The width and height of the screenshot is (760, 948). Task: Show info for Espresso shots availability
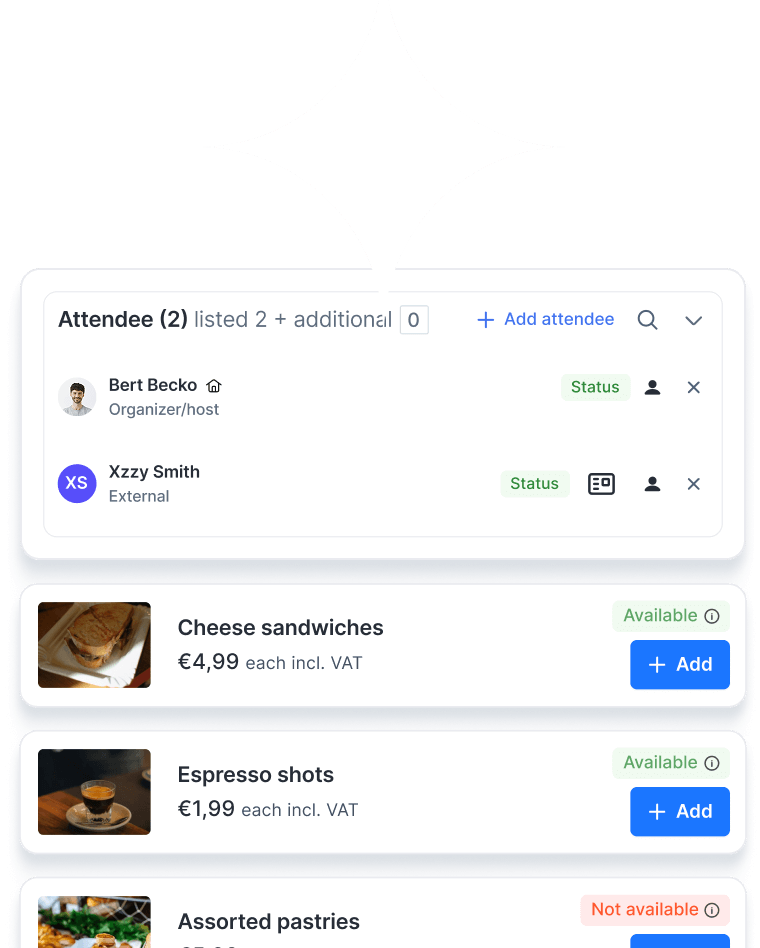click(712, 763)
